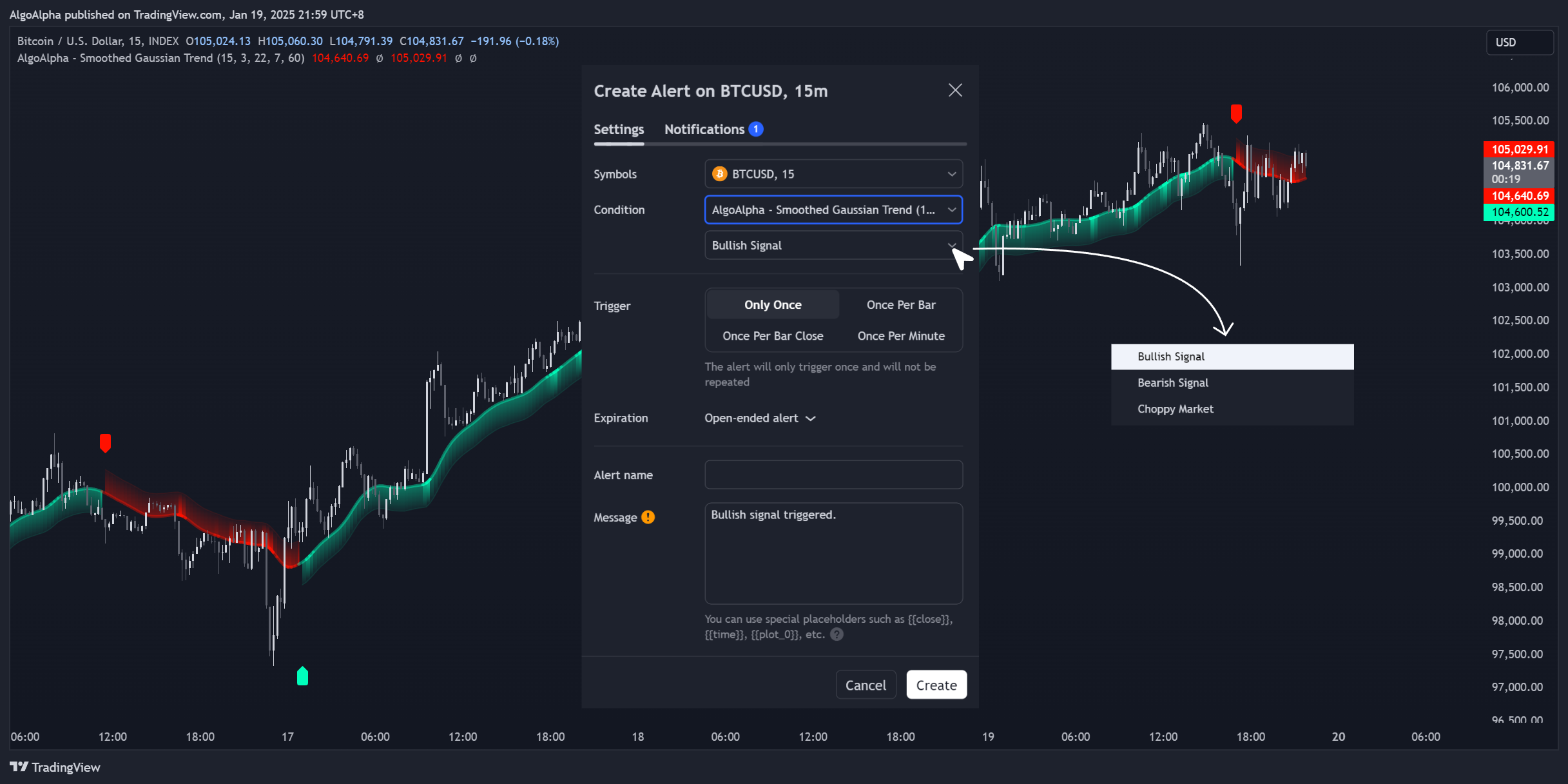Click the red 105,029.91 price label
The width and height of the screenshot is (1568, 784).
coord(1519,149)
